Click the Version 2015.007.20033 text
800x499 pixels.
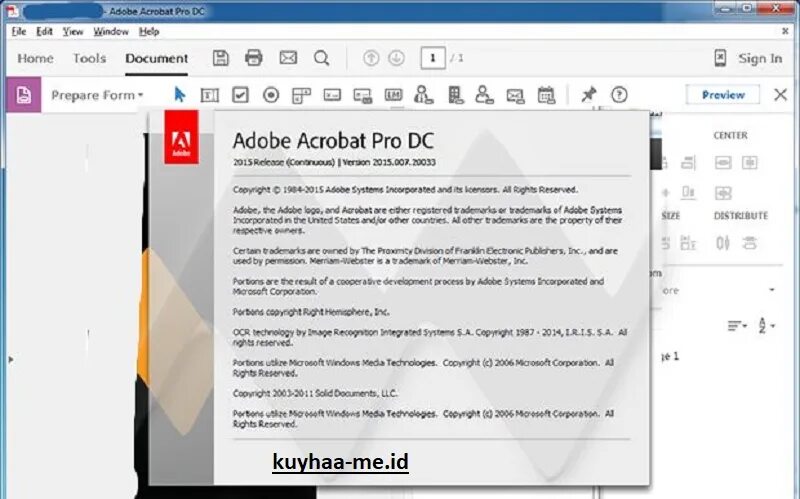click(x=389, y=162)
